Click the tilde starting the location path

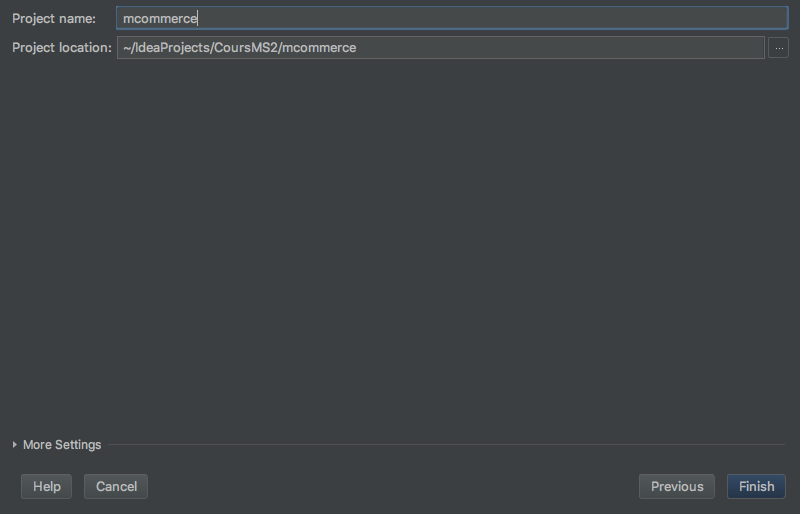(x=126, y=47)
